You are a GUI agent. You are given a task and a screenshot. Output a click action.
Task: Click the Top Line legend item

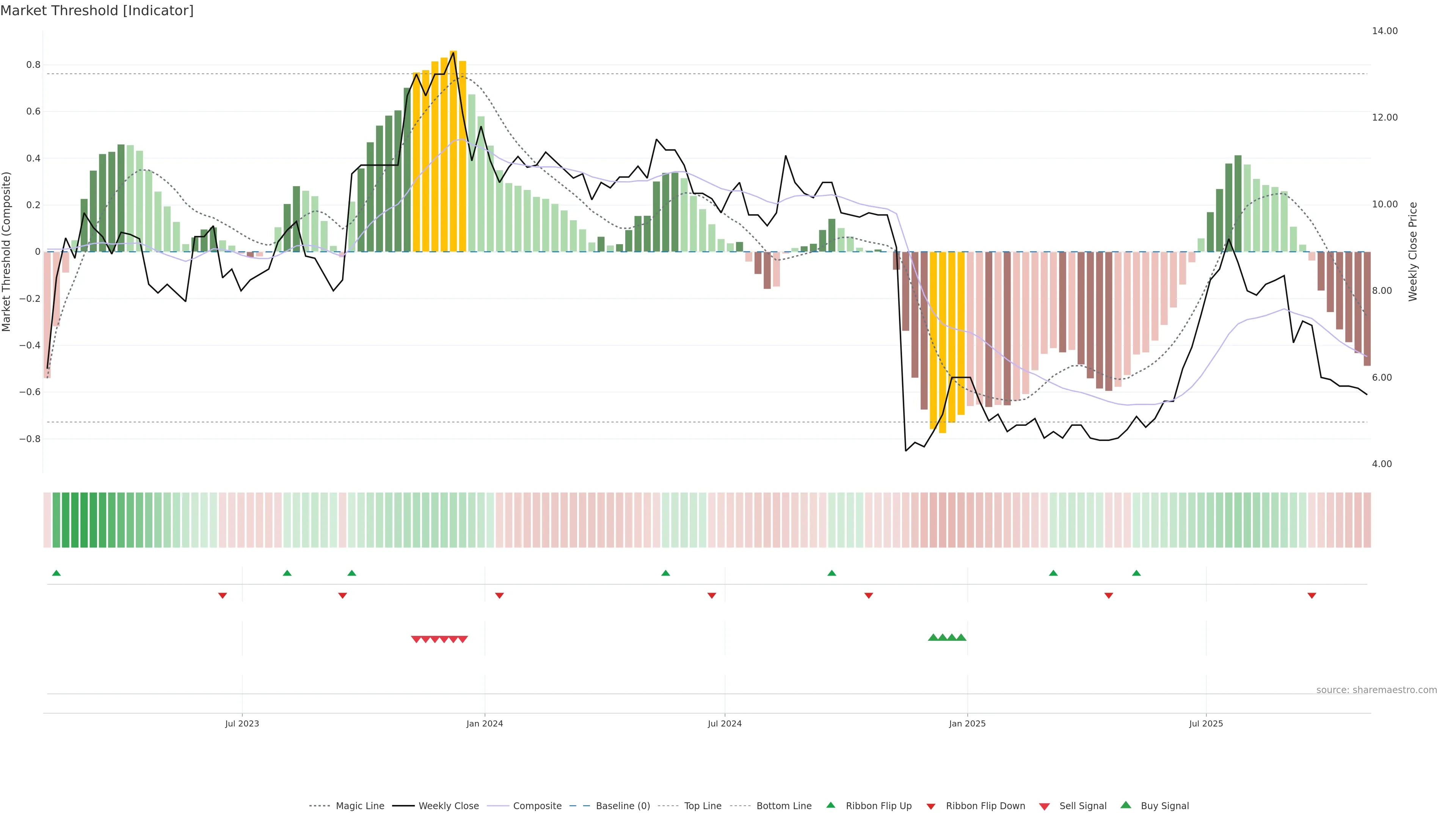point(703,806)
